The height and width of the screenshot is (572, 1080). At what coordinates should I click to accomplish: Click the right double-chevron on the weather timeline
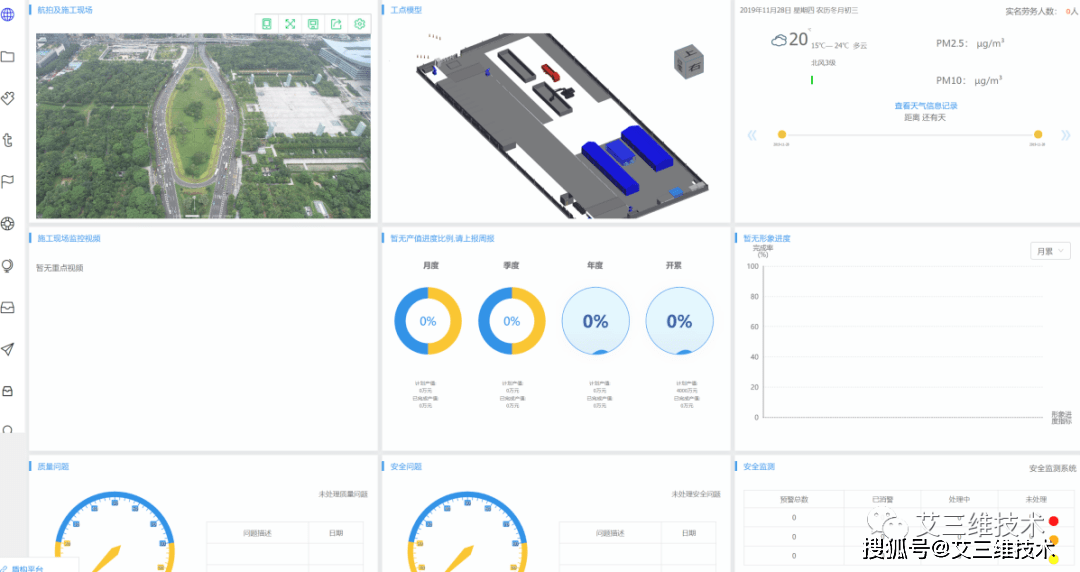point(1066,135)
